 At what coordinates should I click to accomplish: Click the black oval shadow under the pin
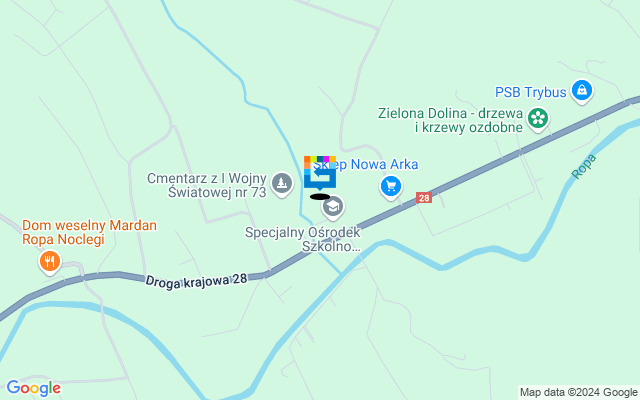[320, 197]
